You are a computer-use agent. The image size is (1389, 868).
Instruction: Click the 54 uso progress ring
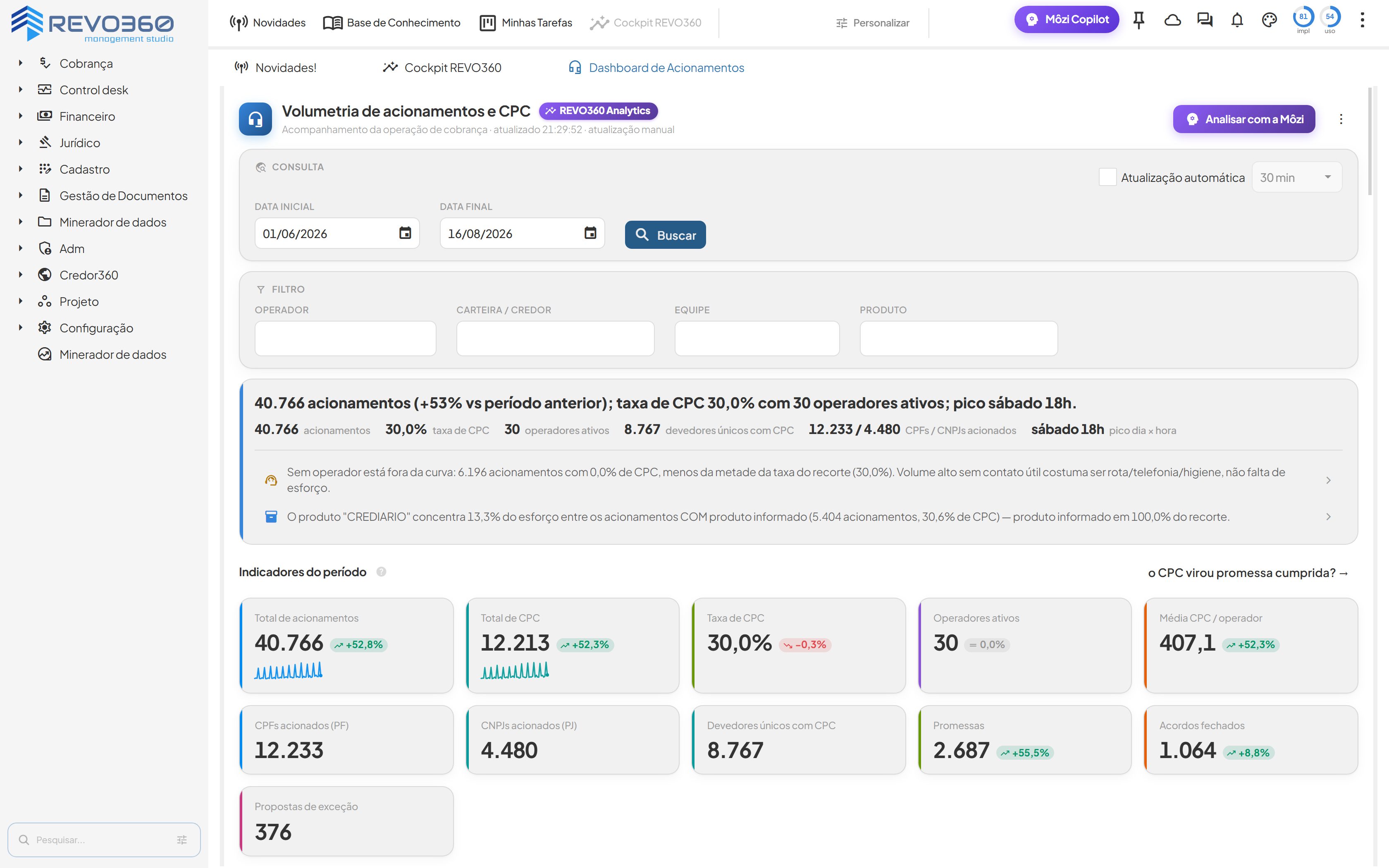tap(1330, 17)
